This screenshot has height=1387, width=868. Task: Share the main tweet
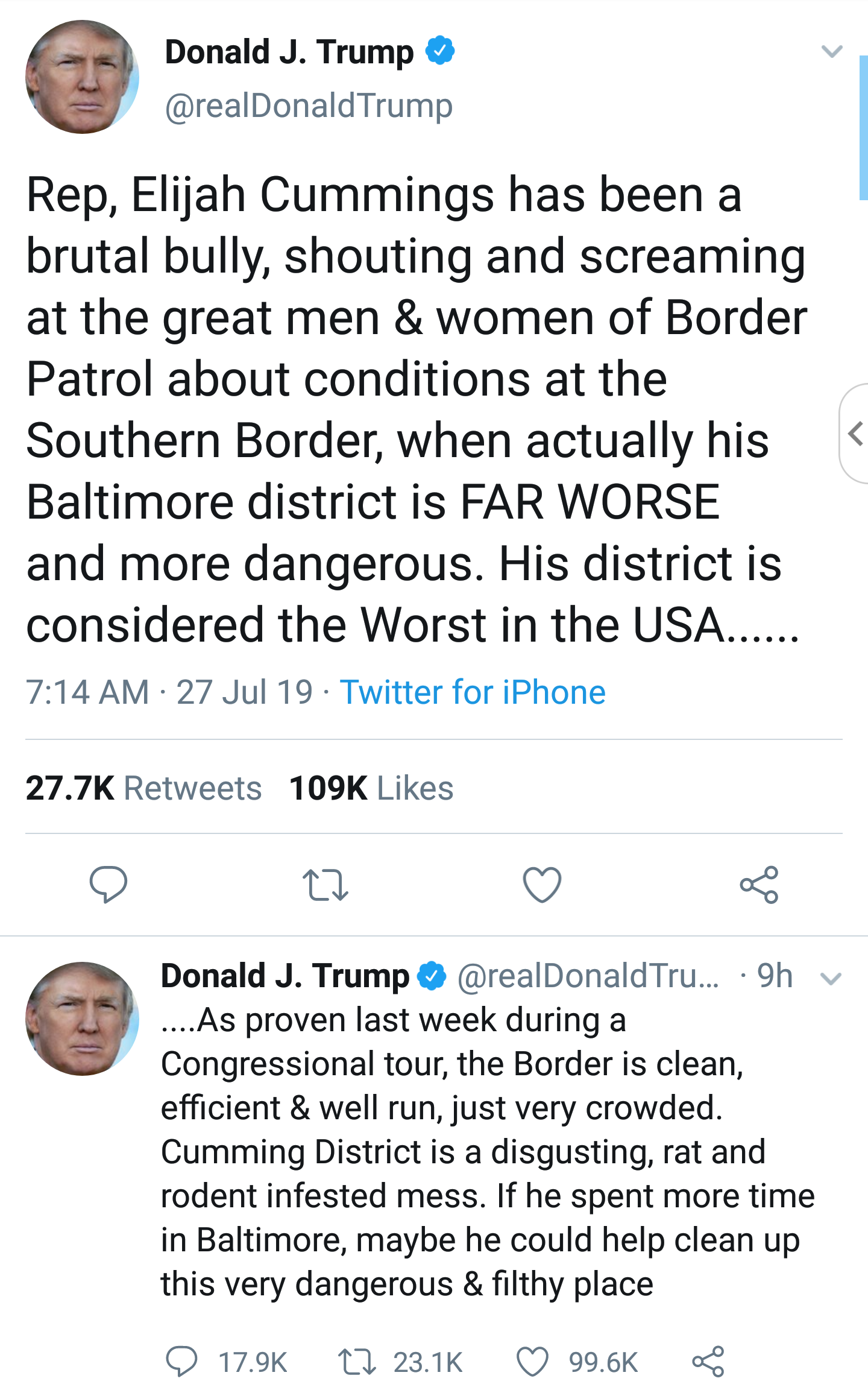(x=759, y=885)
